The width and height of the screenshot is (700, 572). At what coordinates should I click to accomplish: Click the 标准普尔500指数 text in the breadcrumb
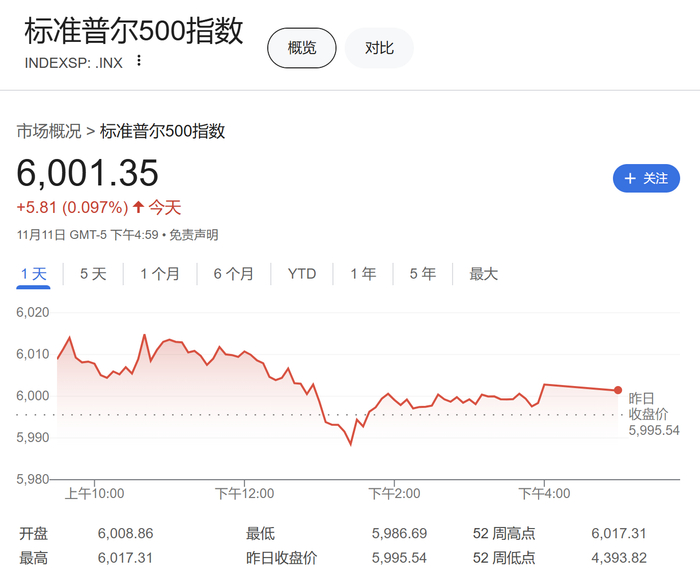pyautogui.click(x=162, y=131)
